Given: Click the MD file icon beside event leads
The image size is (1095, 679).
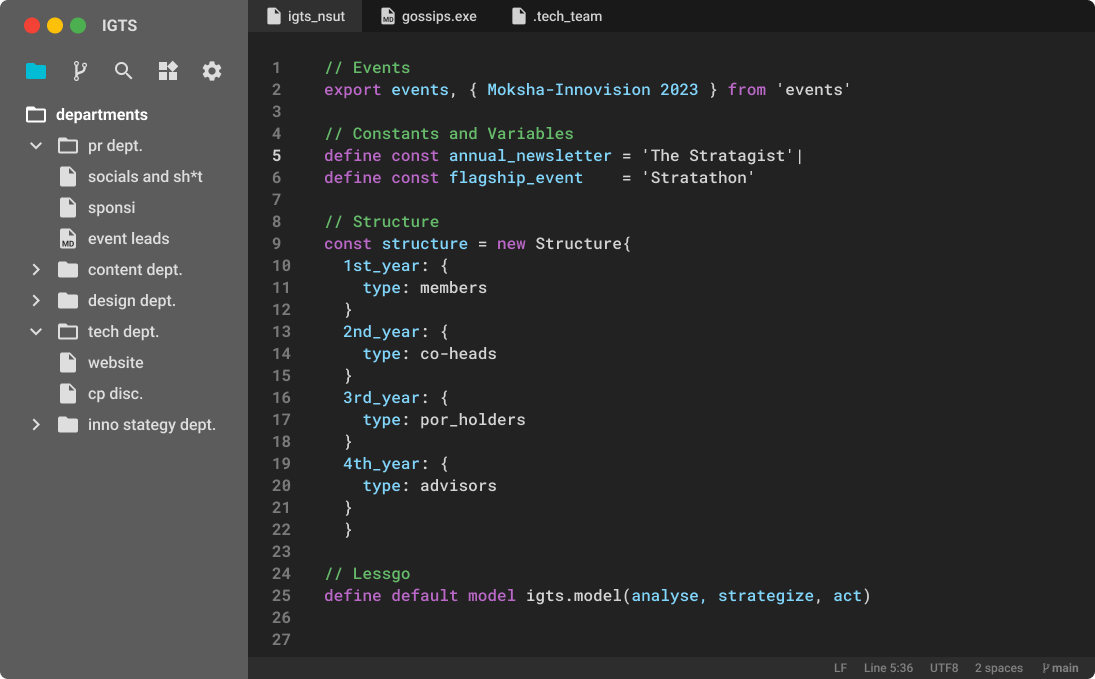Looking at the screenshot, I should (68, 239).
